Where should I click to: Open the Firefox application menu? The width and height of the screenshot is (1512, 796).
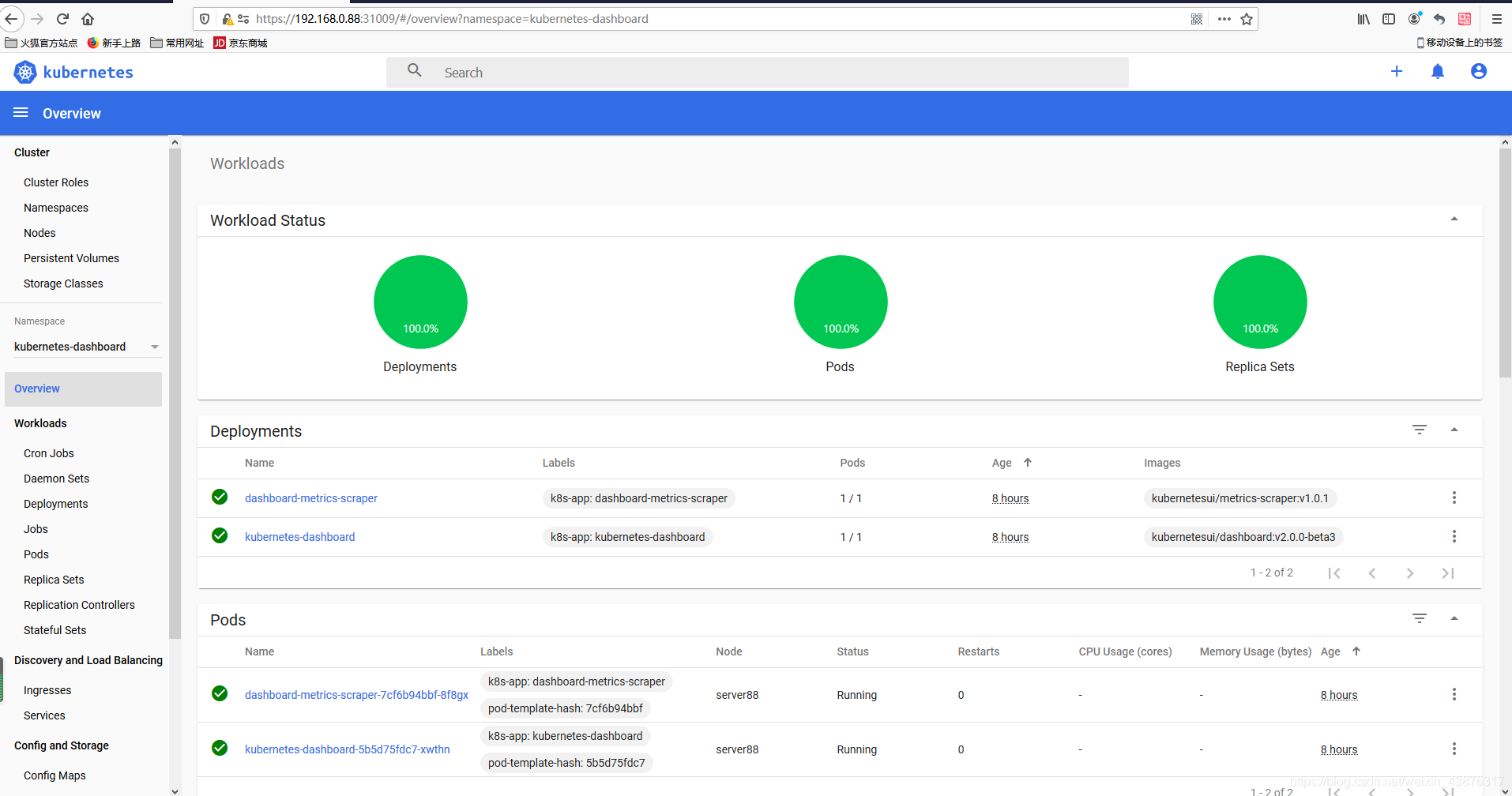pos(1497,19)
